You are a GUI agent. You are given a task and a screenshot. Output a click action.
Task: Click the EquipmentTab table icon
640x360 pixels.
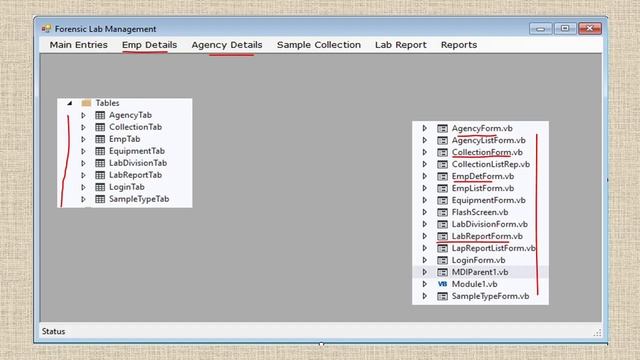(100, 151)
